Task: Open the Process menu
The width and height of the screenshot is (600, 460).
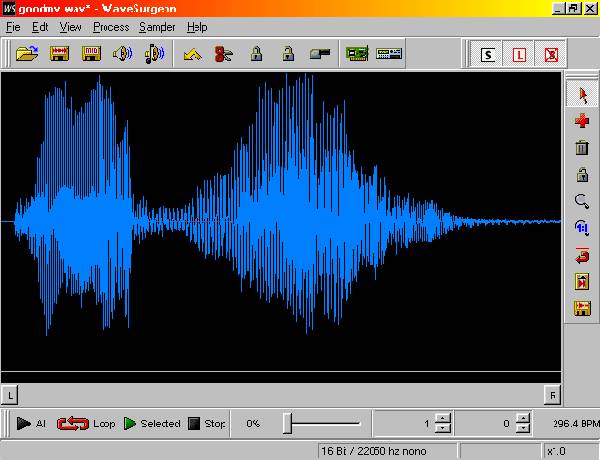Action: (x=111, y=27)
